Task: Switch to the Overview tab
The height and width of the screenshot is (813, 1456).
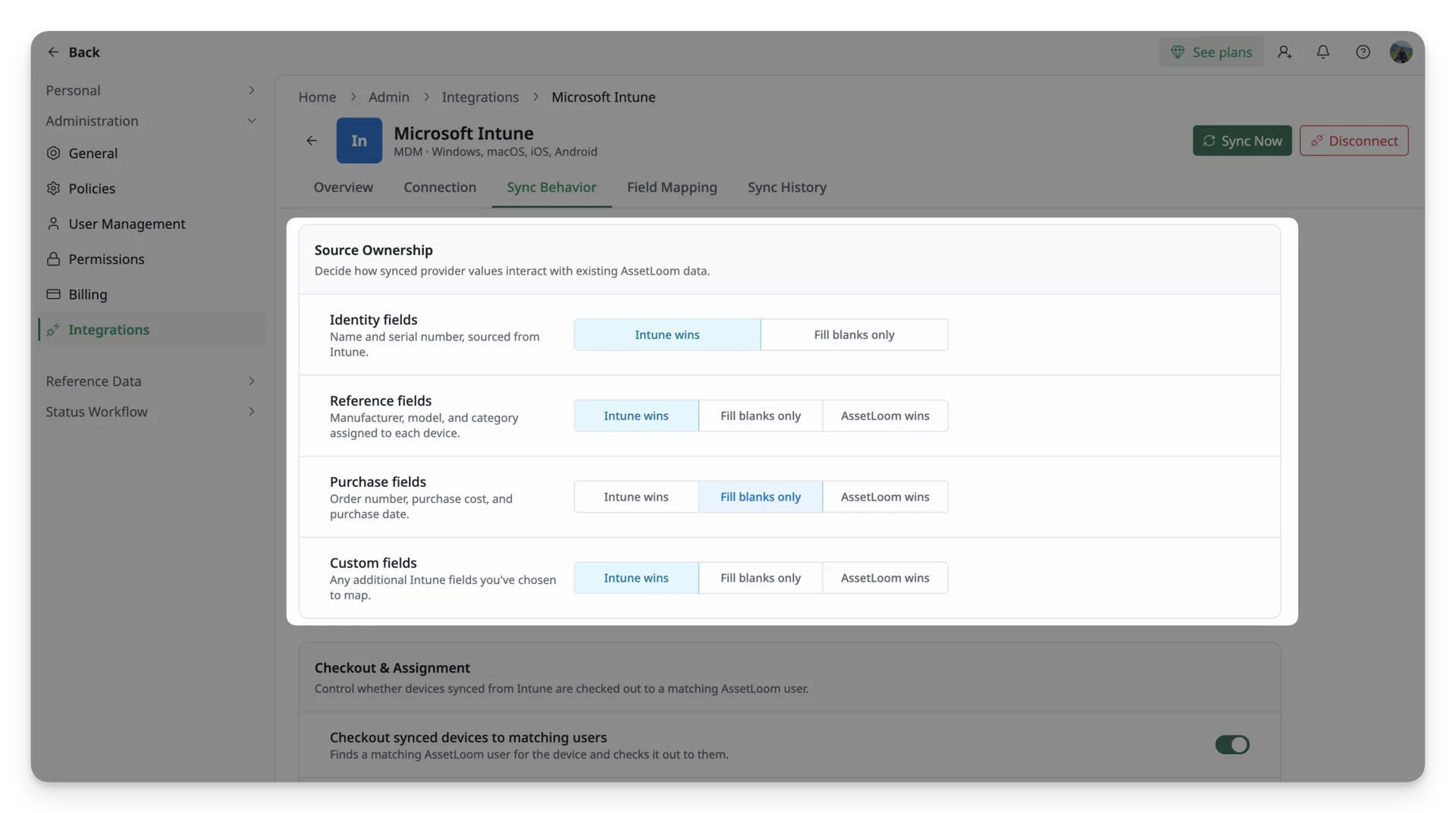Action: [343, 187]
